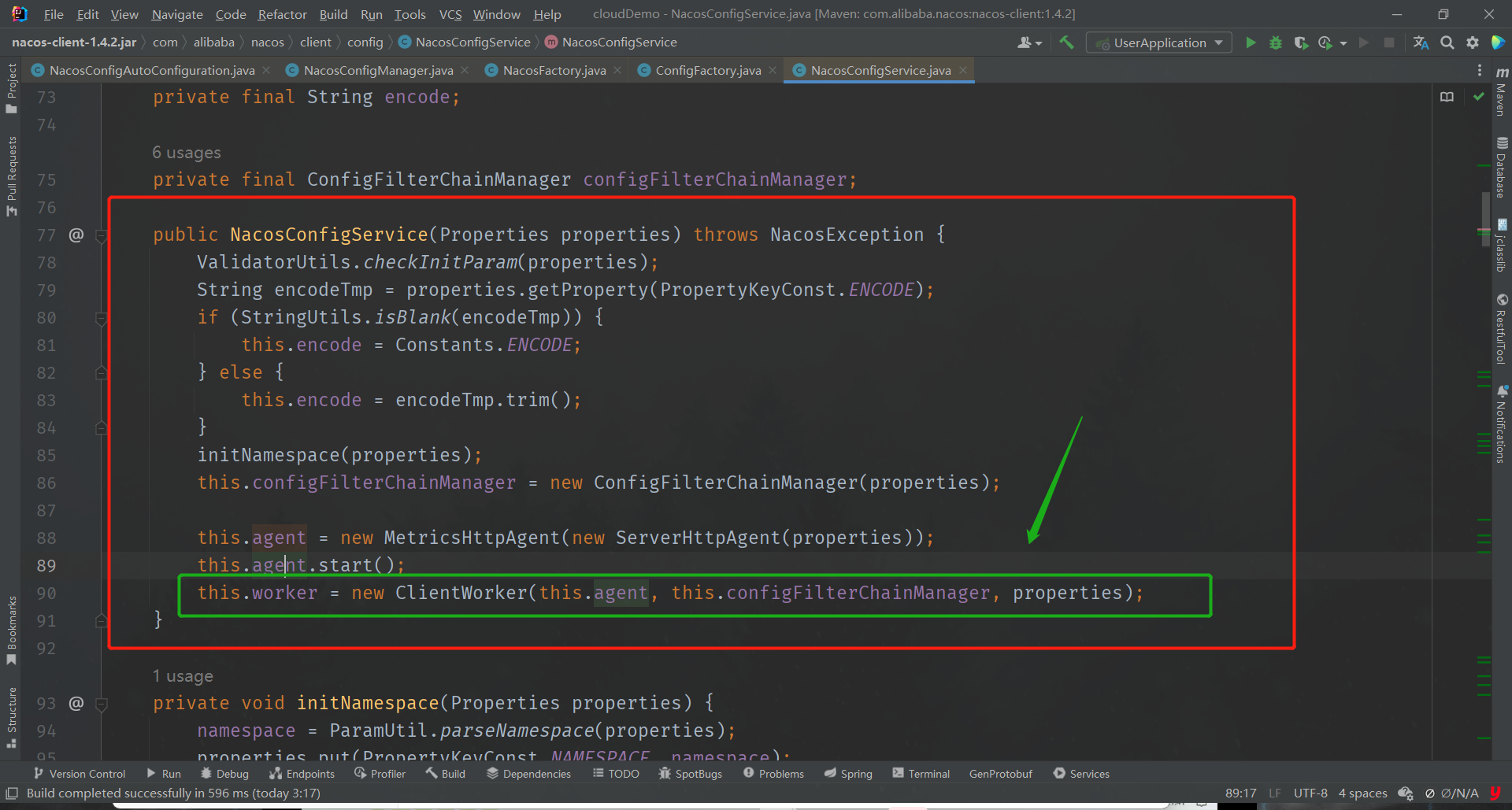Open the Project tool window

(x=11, y=88)
